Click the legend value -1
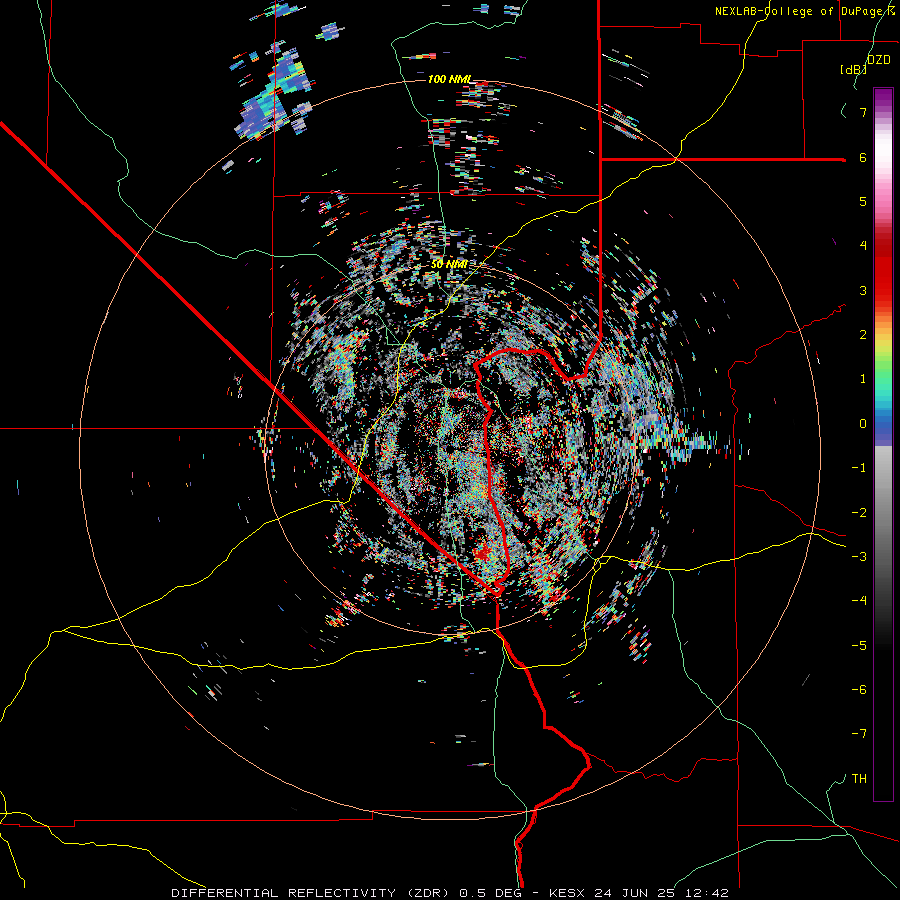Image resolution: width=900 pixels, height=900 pixels. (x=859, y=468)
